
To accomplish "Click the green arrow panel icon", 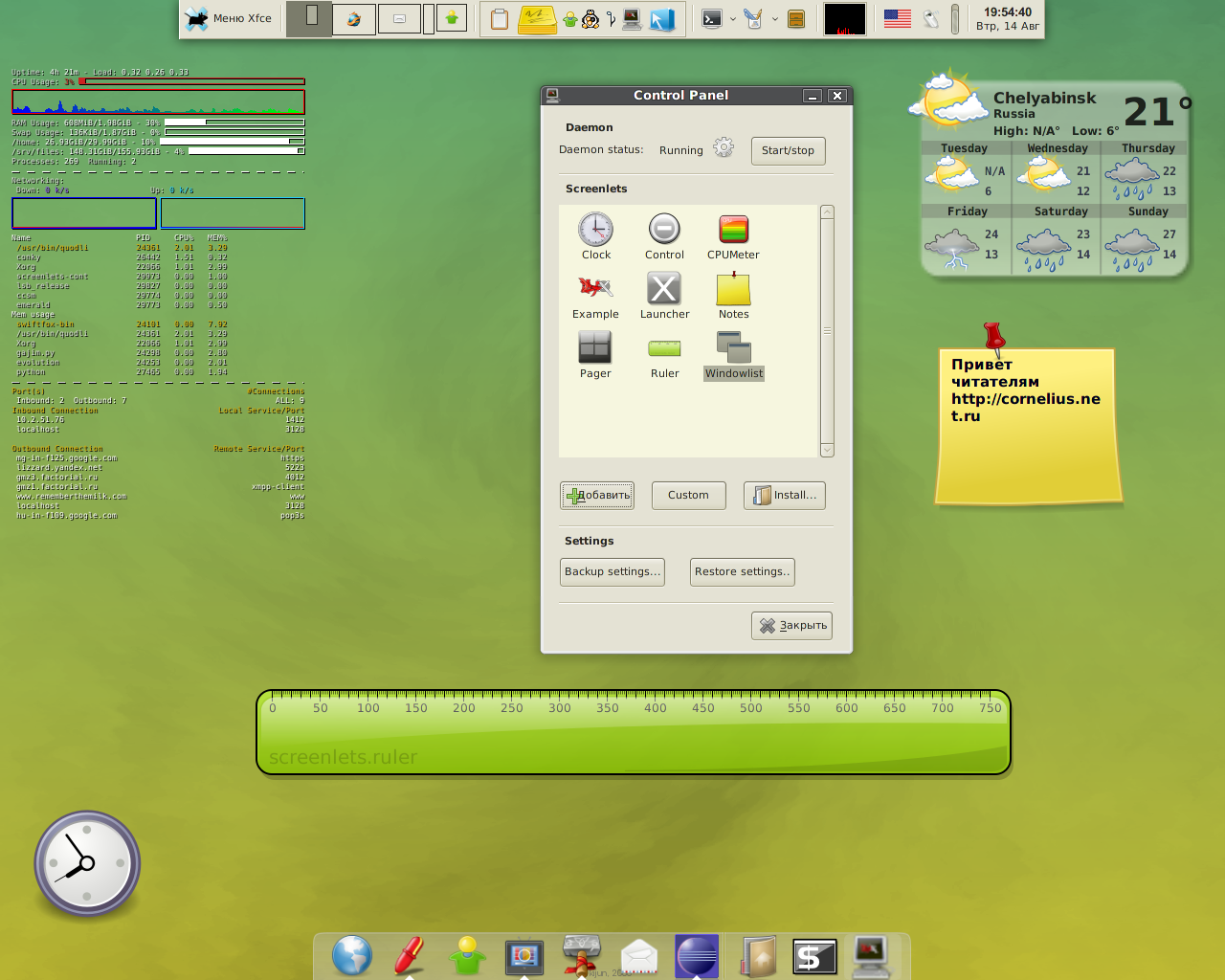I will point(452,18).
